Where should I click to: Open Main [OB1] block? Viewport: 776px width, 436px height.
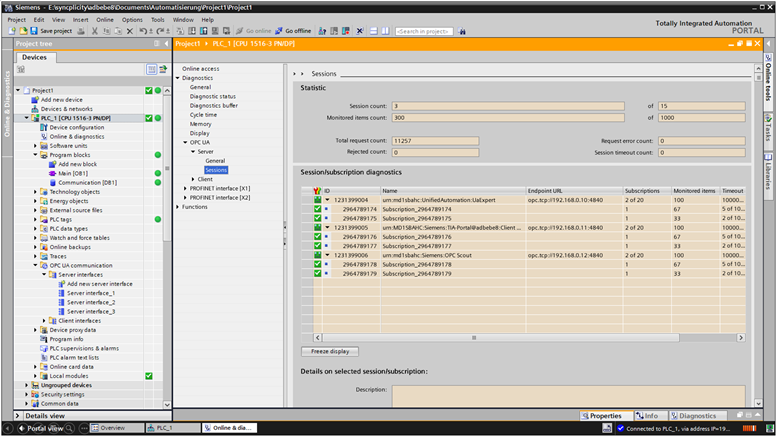point(73,173)
